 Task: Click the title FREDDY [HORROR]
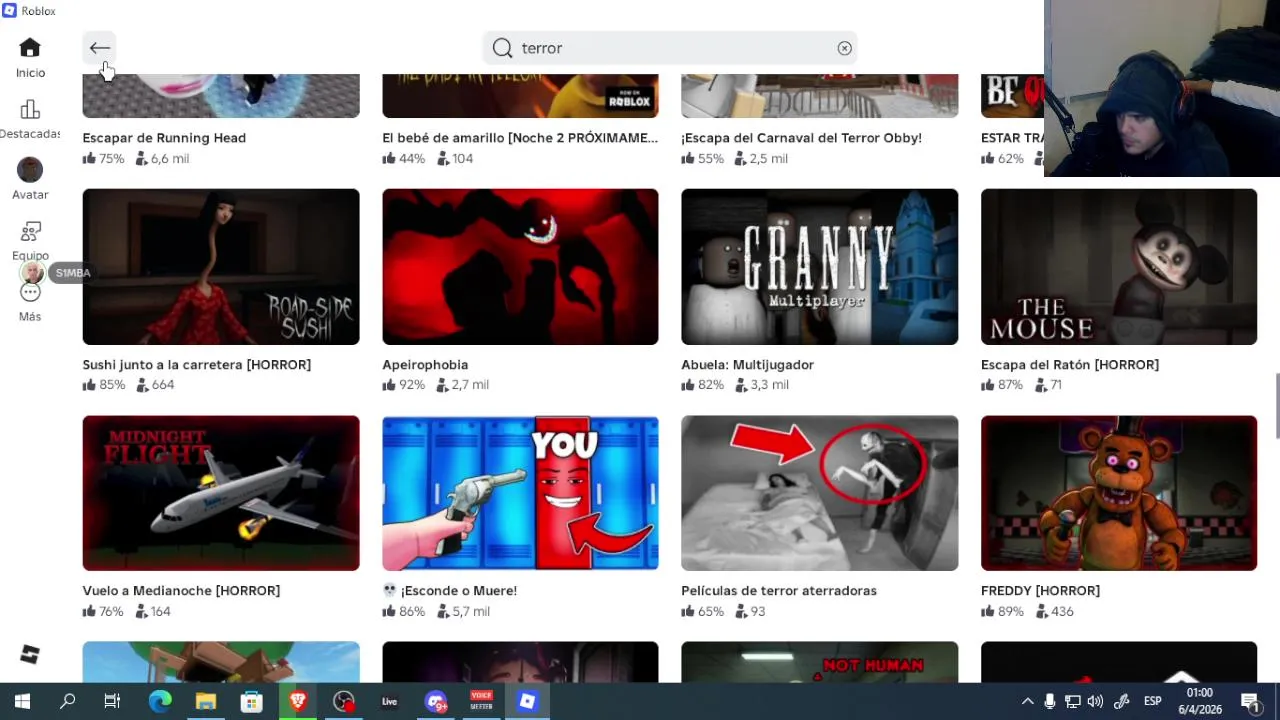1040,591
